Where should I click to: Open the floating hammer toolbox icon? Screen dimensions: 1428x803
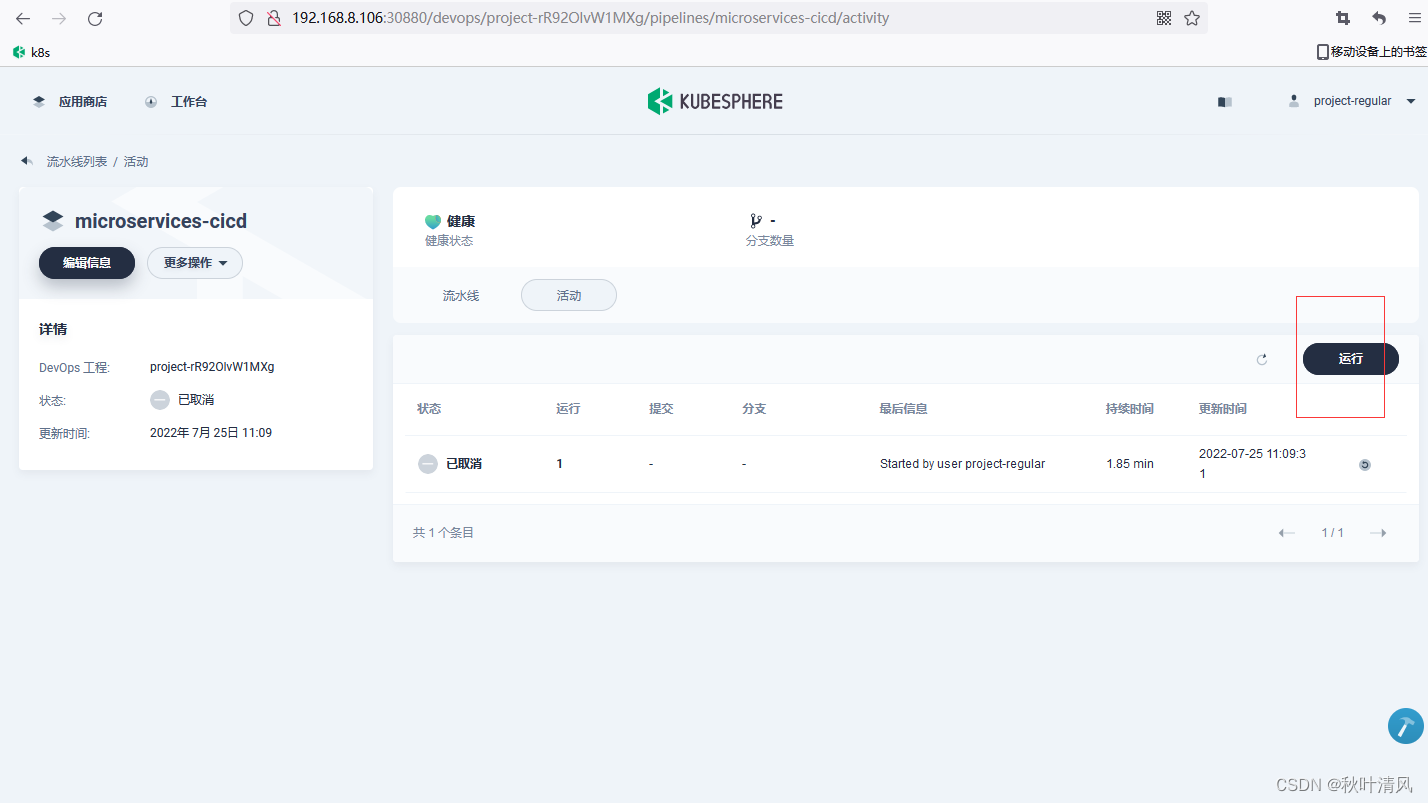1405,726
